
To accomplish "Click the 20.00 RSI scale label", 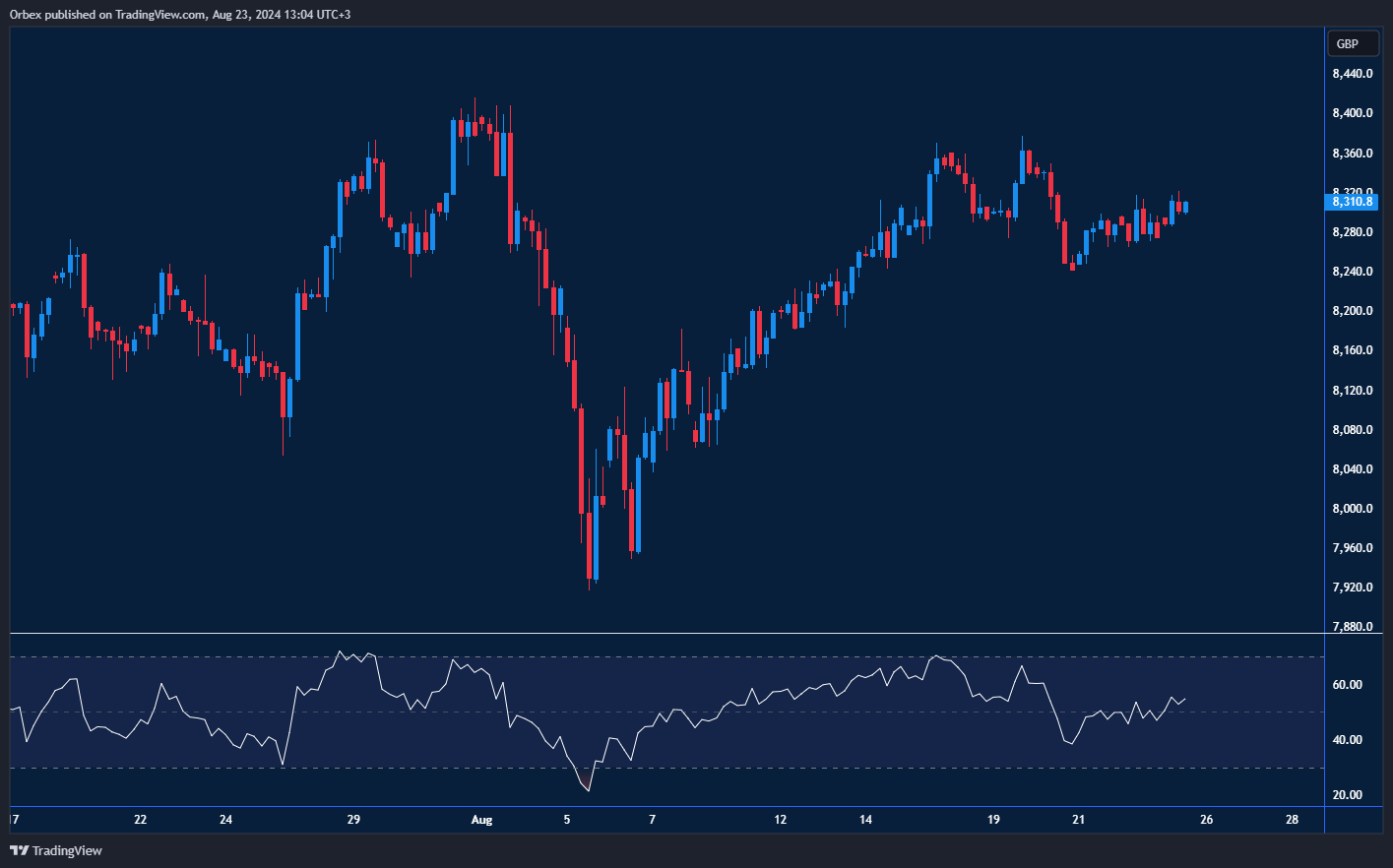I will (1347, 795).
